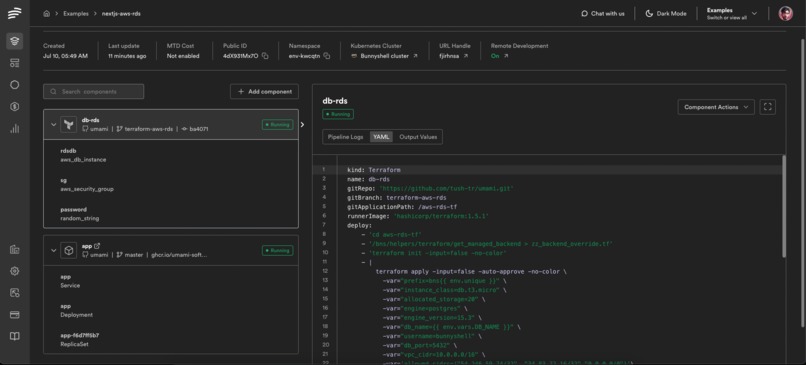Open the organization buildings icon in sidebar
806x365 pixels.
[x=14, y=250]
